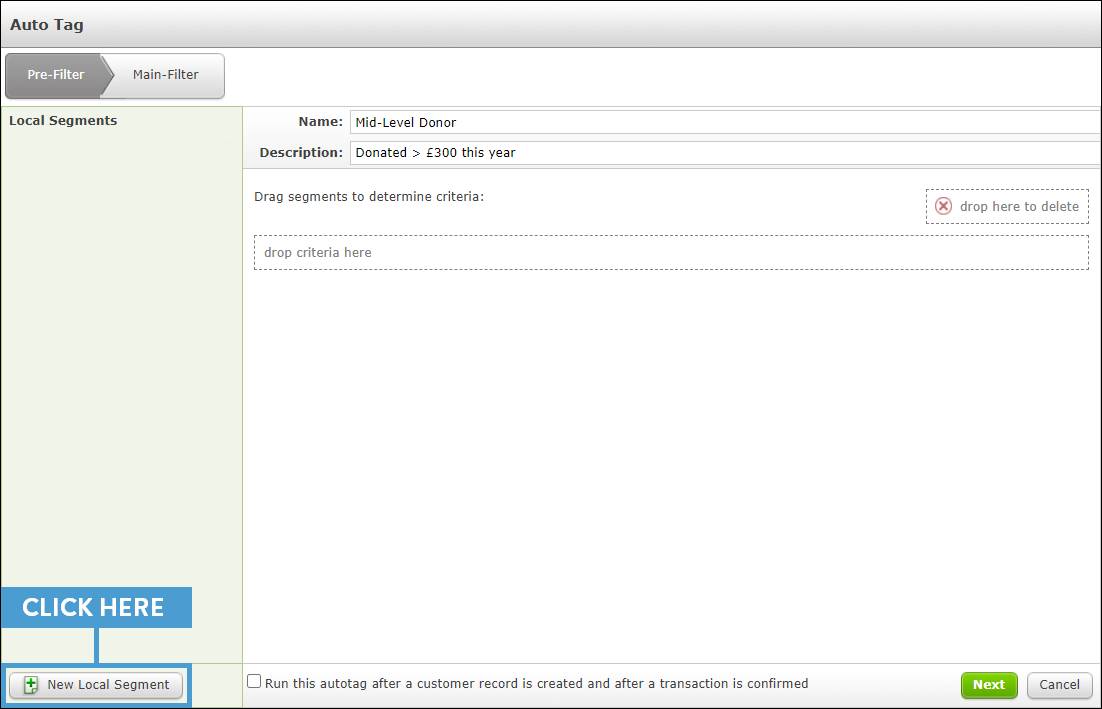Enable run autotag after customer record creation
The image size is (1102, 709).
pyautogui.click(x=254, y=680)
